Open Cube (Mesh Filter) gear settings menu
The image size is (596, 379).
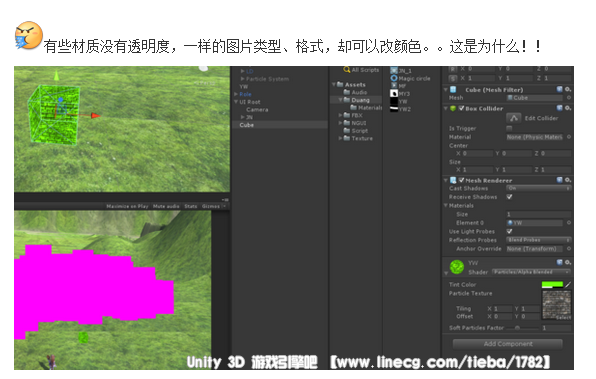tap(567, 89)
